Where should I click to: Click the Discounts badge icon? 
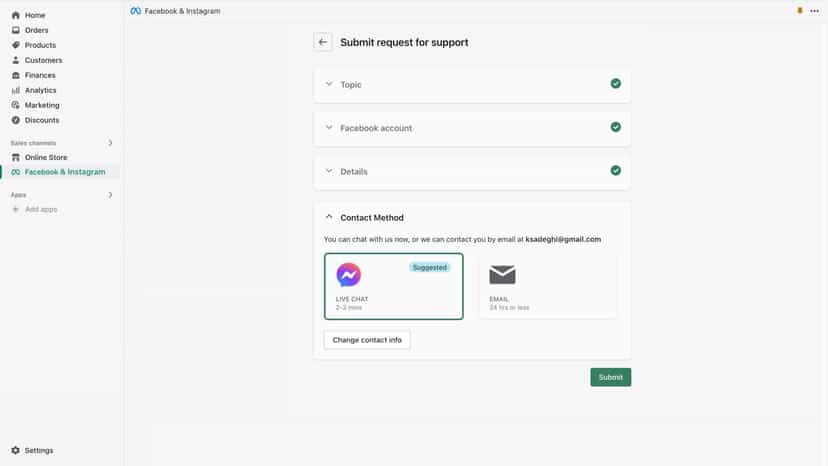point(15,120)
